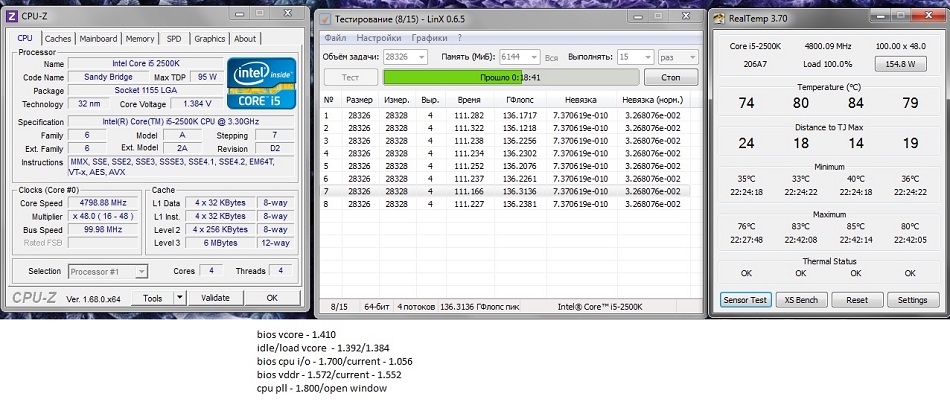Screen dimensions: 950x402
Task: Click the Code Name field Sandy Bridge
Action: [108, 77]
